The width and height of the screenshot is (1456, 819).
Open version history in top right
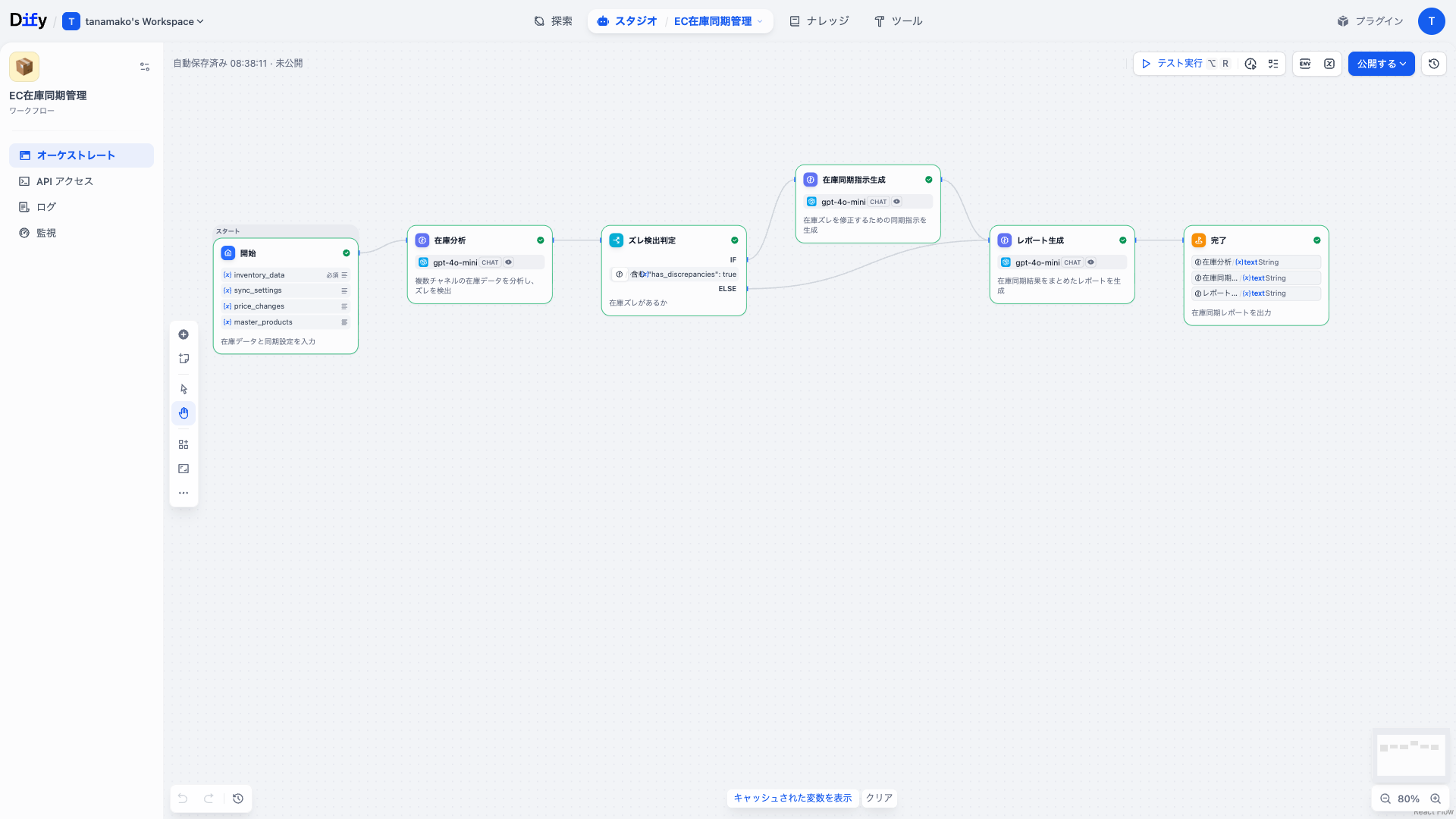click(x=1433, y=64)
